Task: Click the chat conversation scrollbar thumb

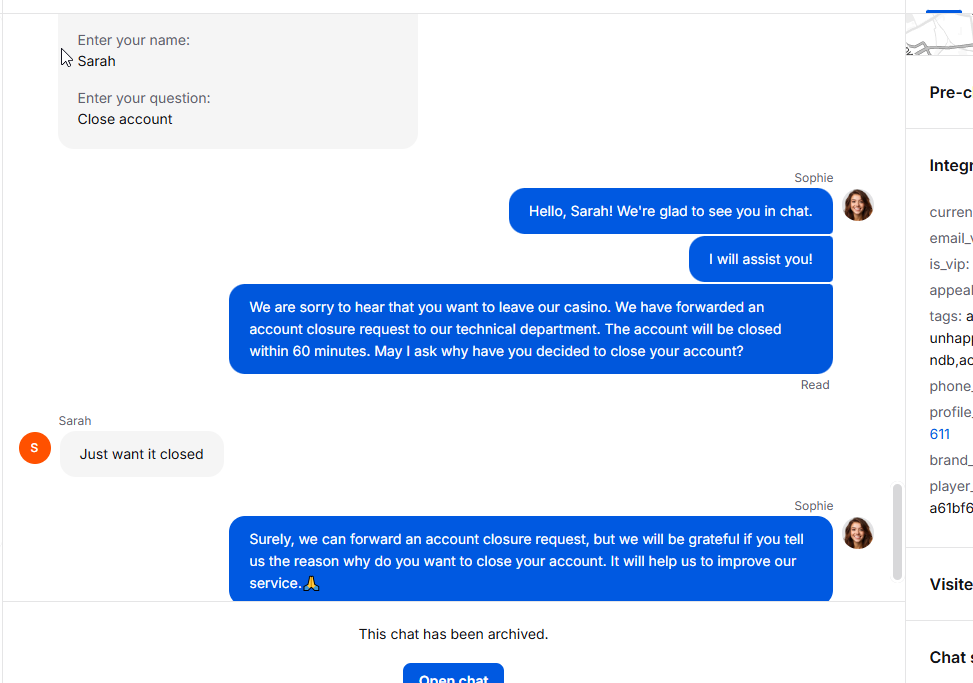Action: [x=897, y=531]
